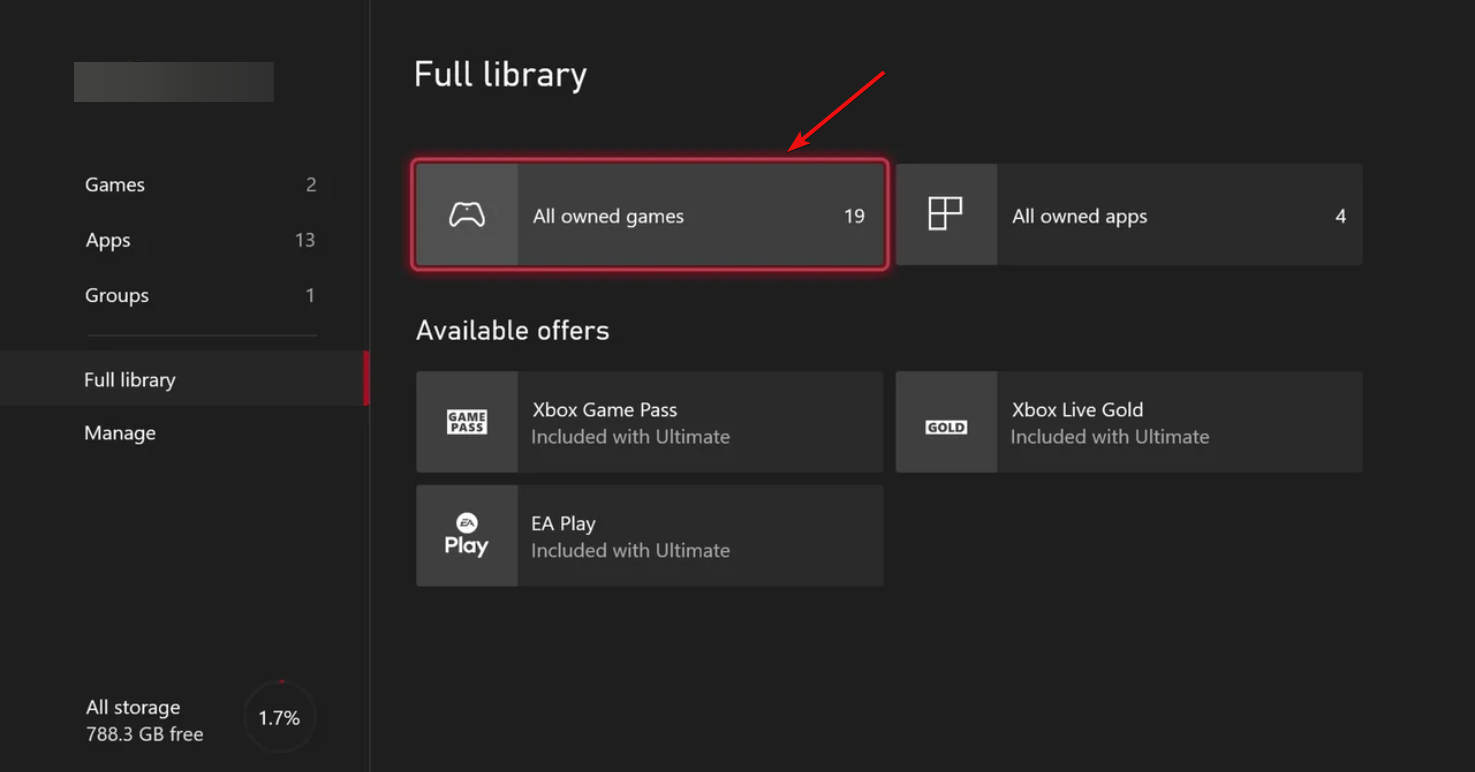Click the Apps count 13

pos(305,240)
